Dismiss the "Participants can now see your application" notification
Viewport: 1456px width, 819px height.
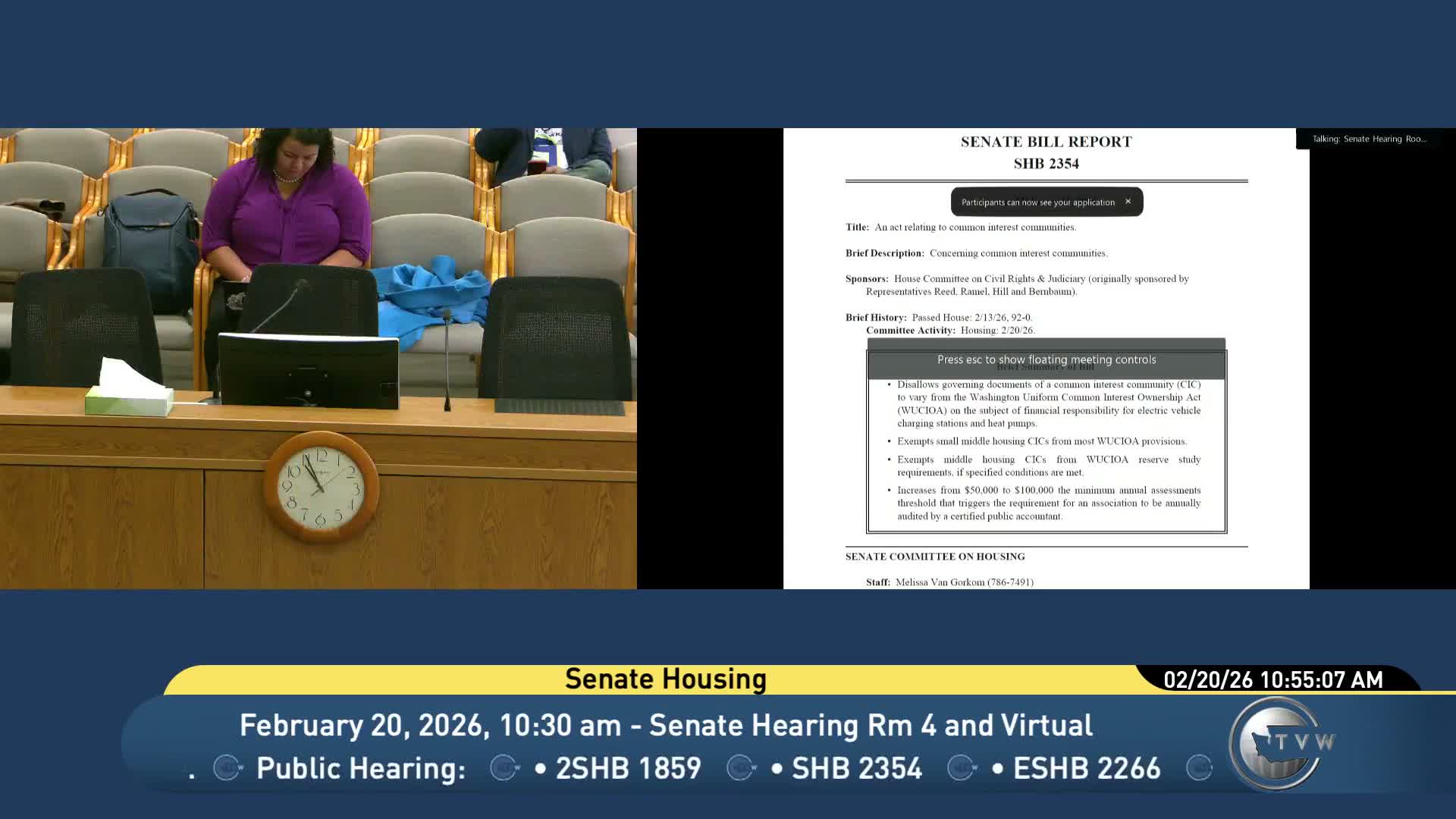(x=1128, y=201)
